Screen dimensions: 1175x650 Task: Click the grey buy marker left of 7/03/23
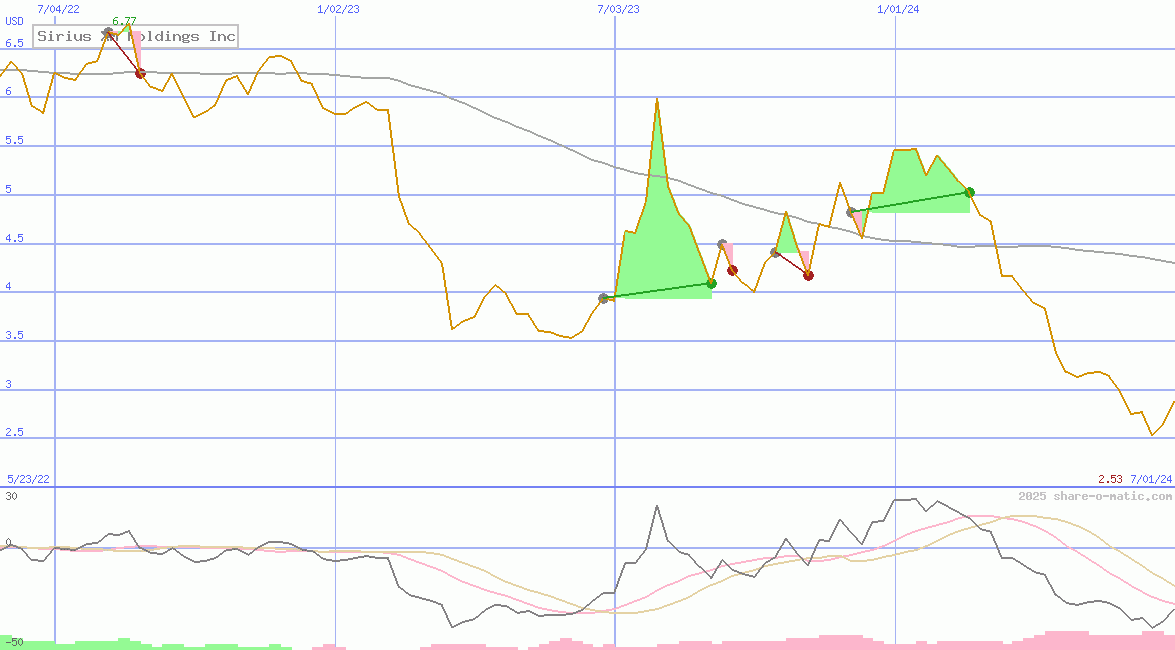pyautogui.click(x=604, y=298)
